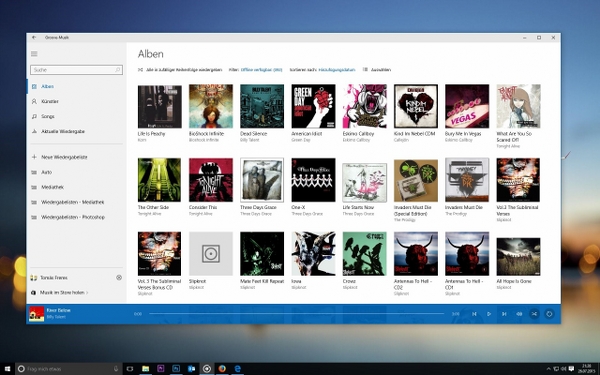
Task: Open Vol.3 The Subliminal Verses album
Action: click(518, 180)
